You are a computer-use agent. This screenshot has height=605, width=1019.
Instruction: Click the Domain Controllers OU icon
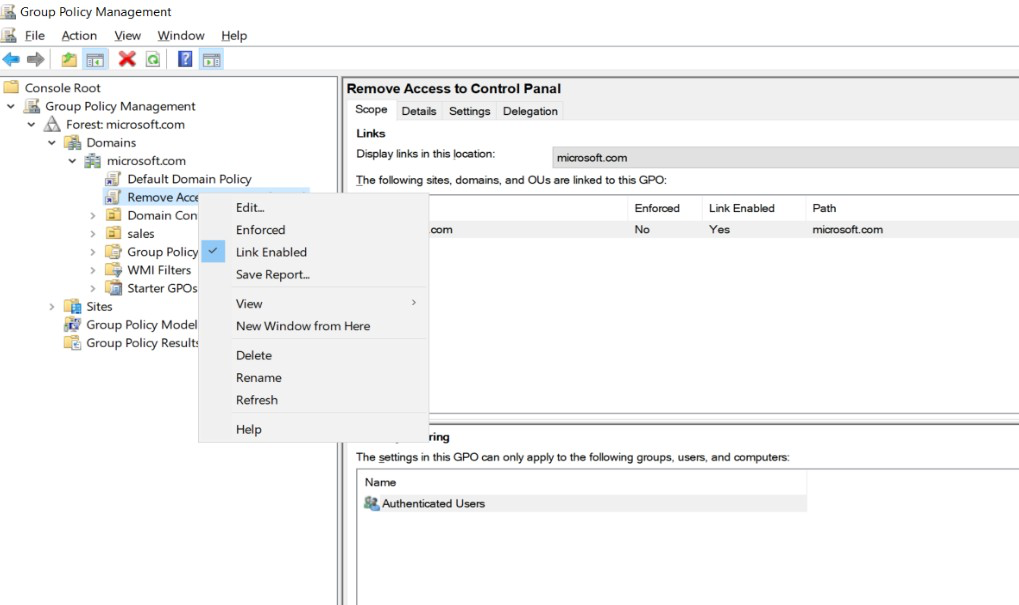pyautogui.click(x=113, y=214)
